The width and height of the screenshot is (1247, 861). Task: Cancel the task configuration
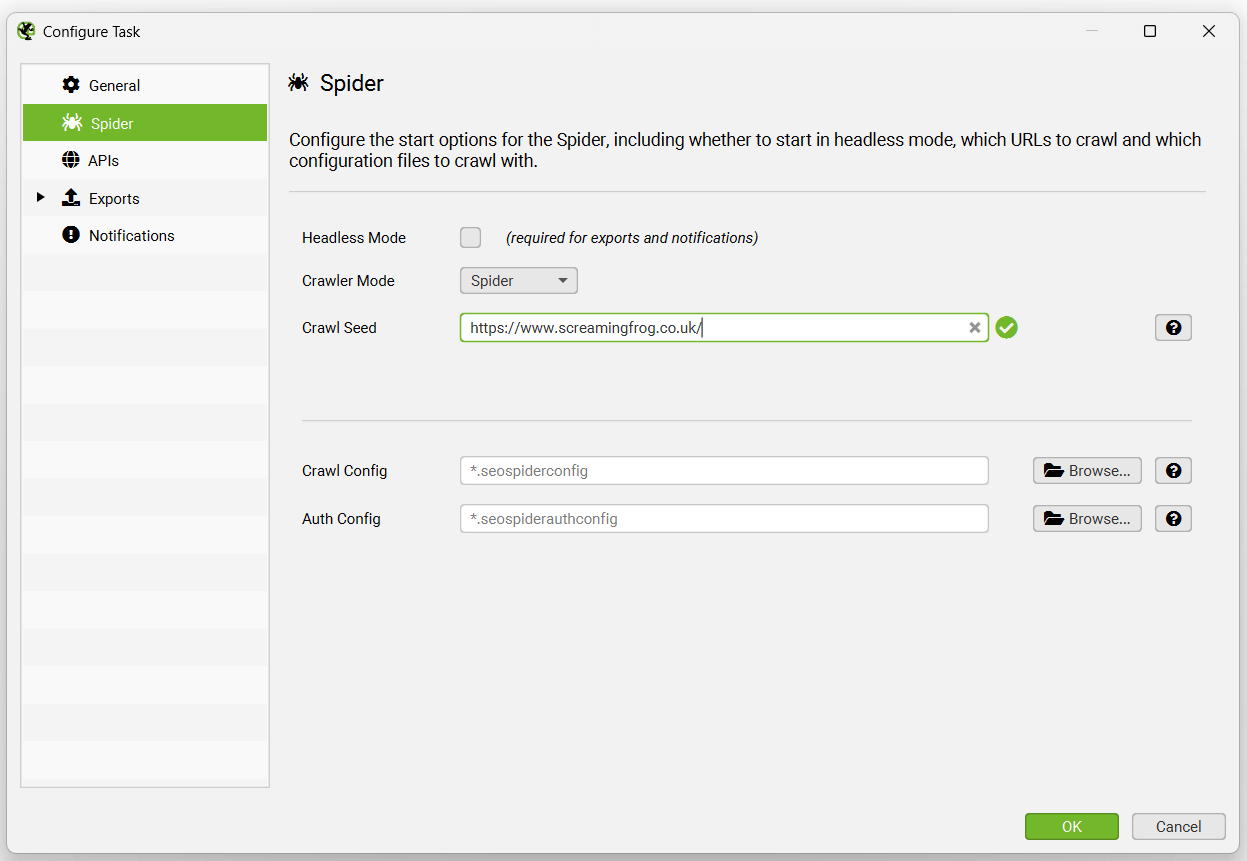pyautogui.click(x=1178, y=826)
